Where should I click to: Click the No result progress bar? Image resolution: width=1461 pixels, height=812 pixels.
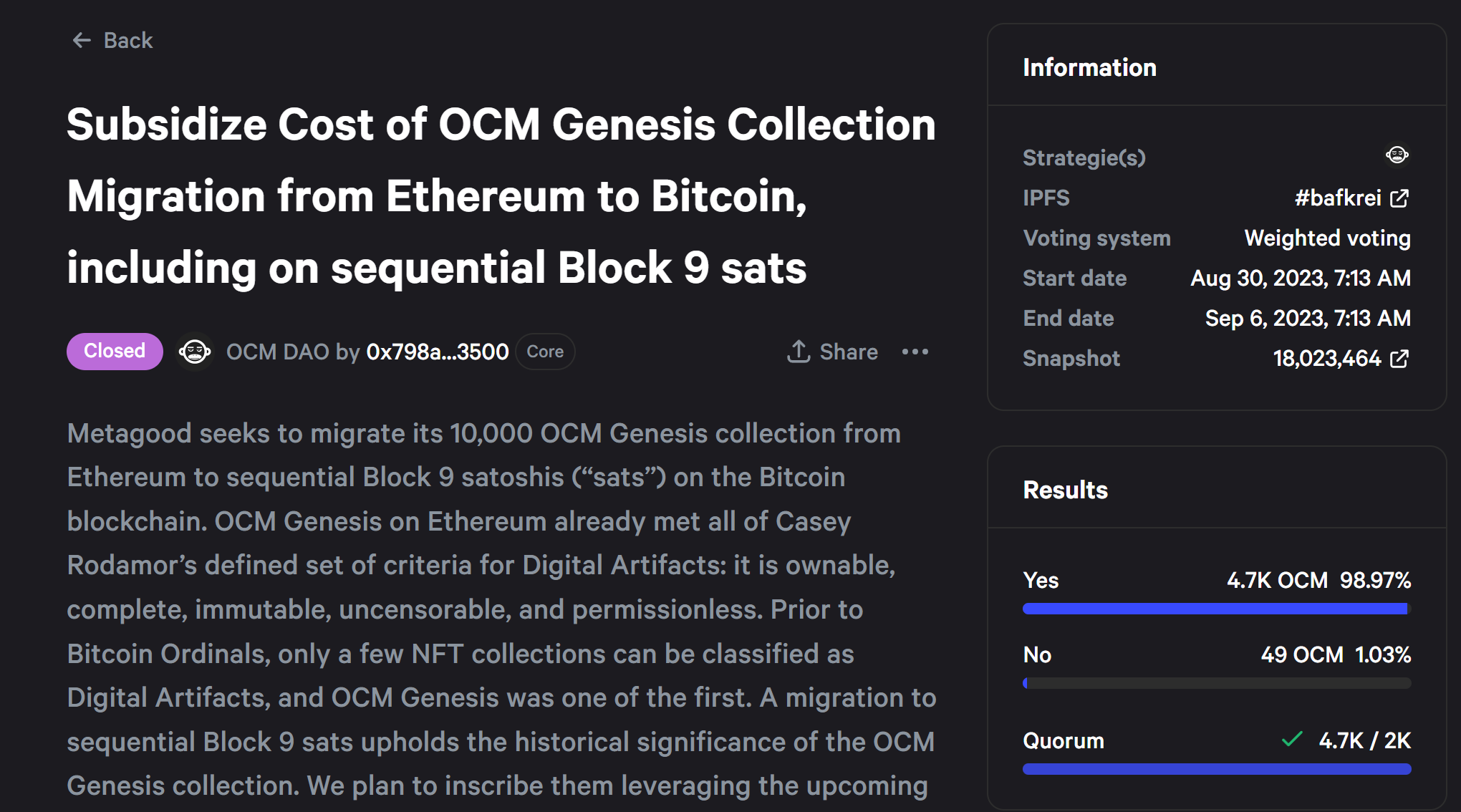(1216, 683)
